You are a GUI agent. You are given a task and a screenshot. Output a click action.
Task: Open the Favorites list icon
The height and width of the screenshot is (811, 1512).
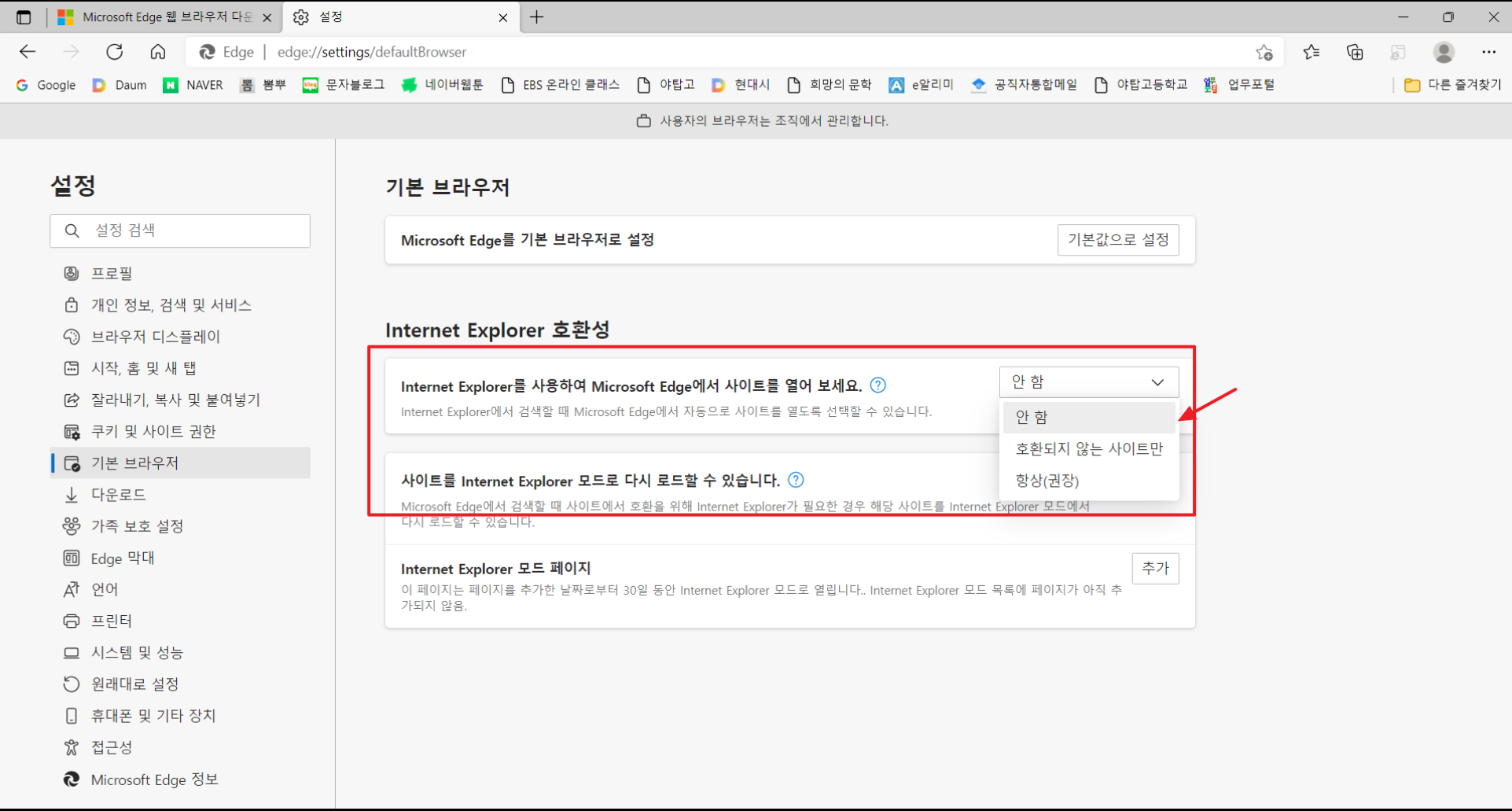point(1311,52)
